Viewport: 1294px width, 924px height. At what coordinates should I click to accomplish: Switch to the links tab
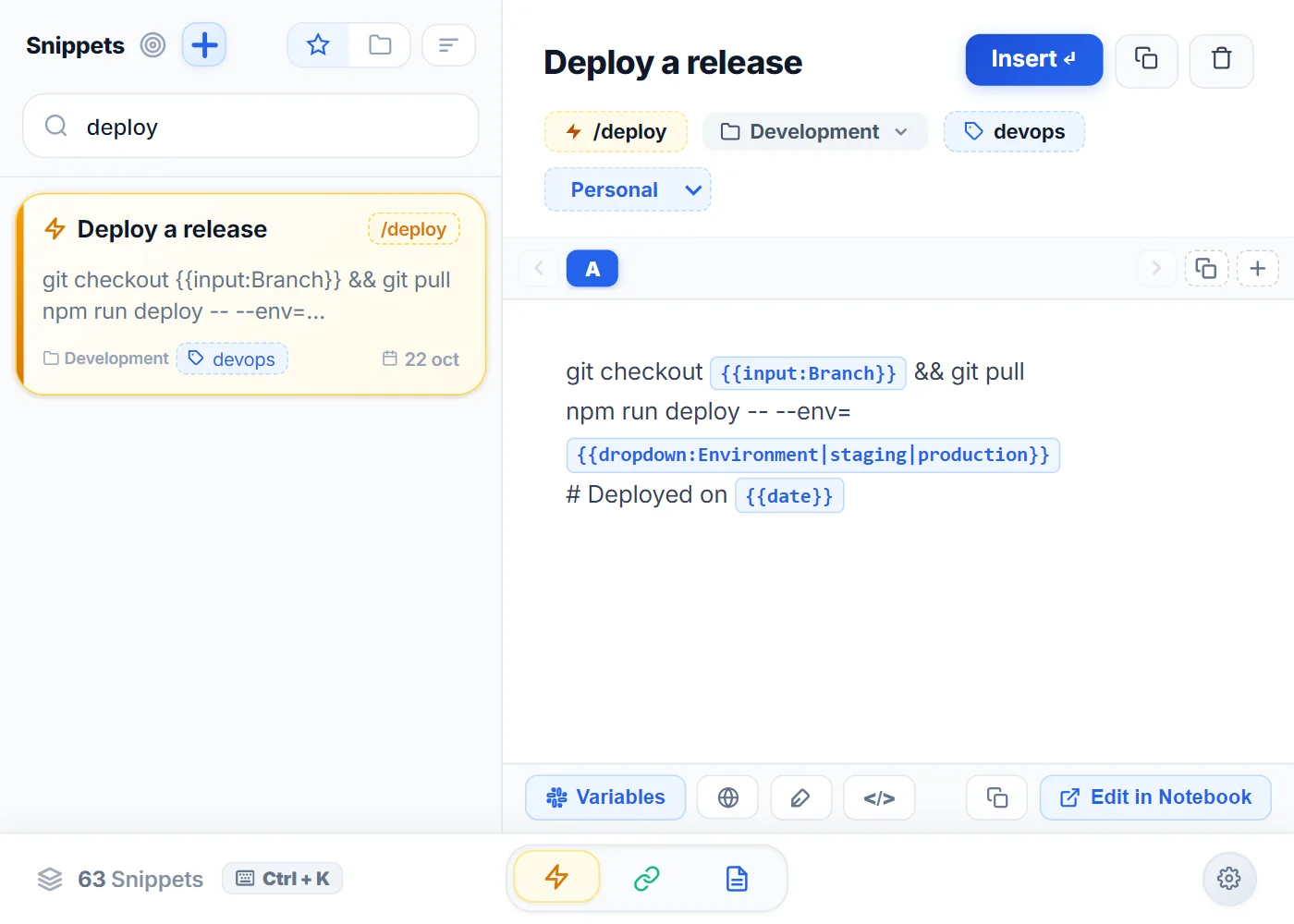pyautogui.click(x=647, y=878)
